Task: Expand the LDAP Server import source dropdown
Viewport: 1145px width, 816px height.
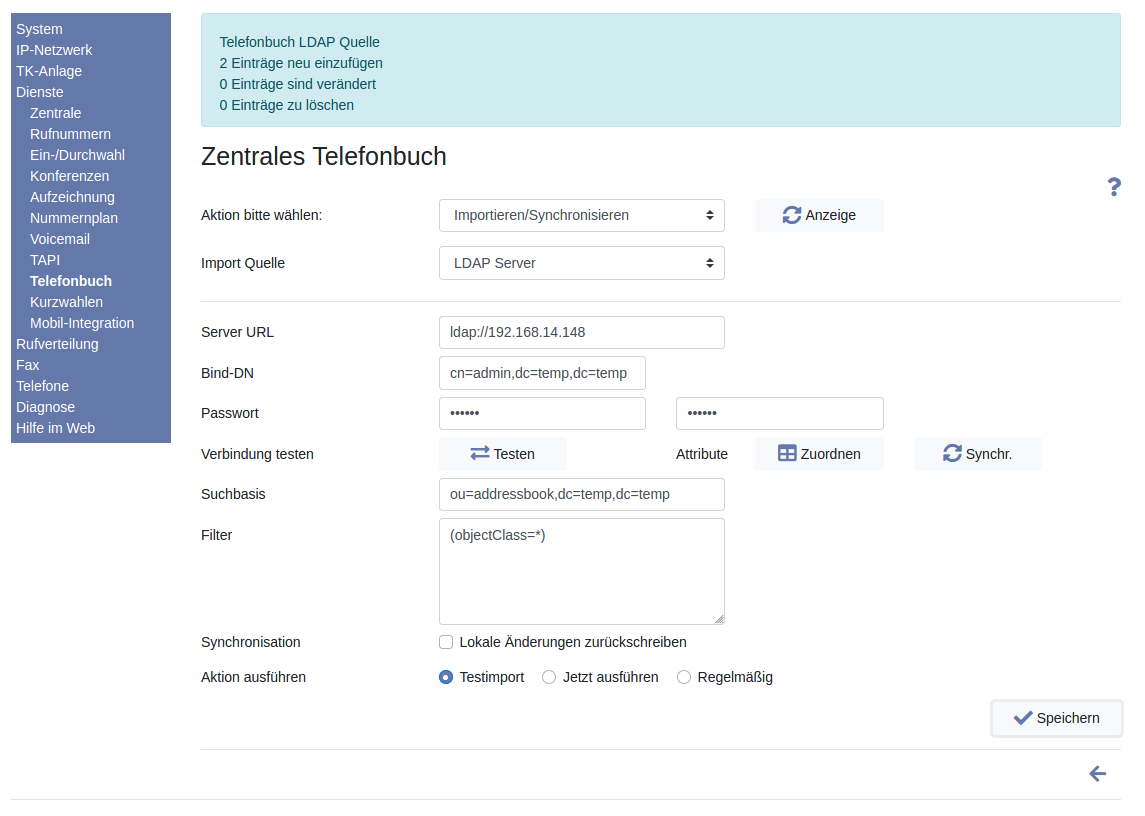Action: (581, 263)
